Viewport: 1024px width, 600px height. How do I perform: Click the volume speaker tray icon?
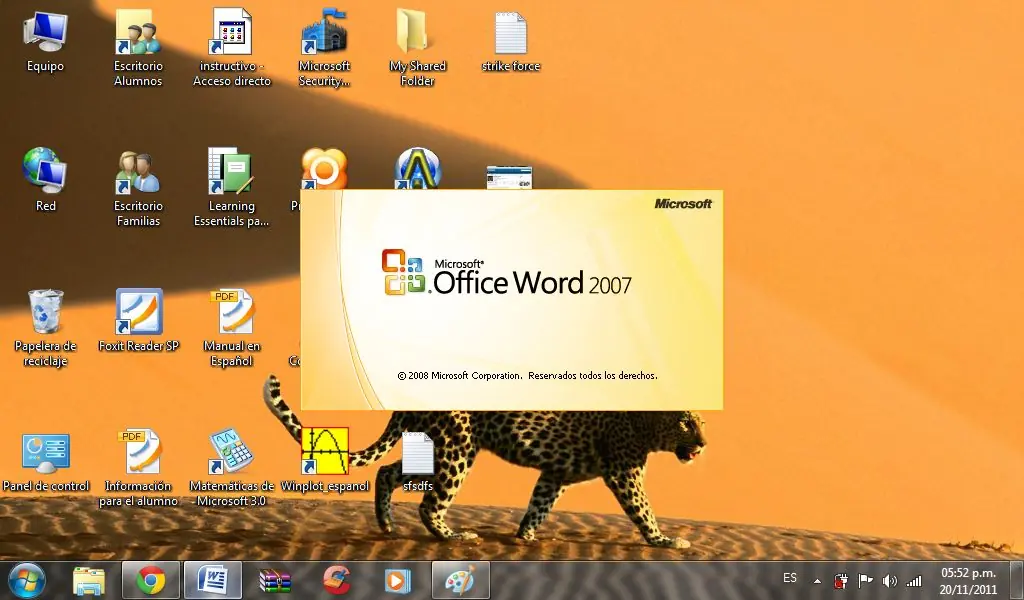coord(889,580)
